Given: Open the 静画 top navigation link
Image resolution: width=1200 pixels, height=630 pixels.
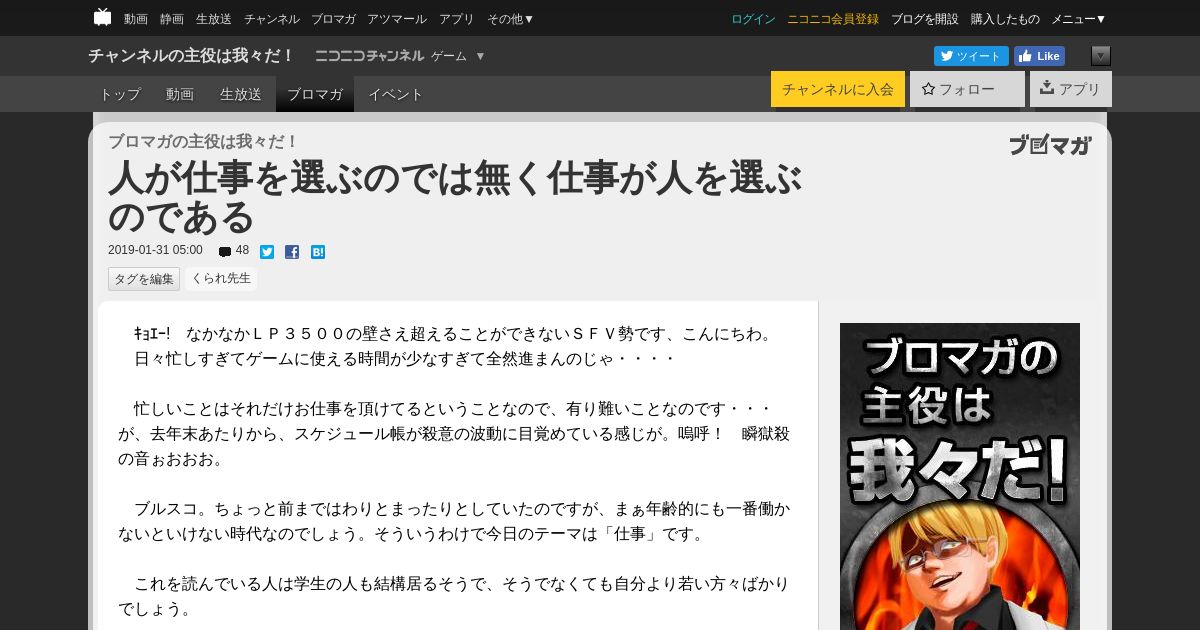Looking at the screenshot, I should (172, 19).
